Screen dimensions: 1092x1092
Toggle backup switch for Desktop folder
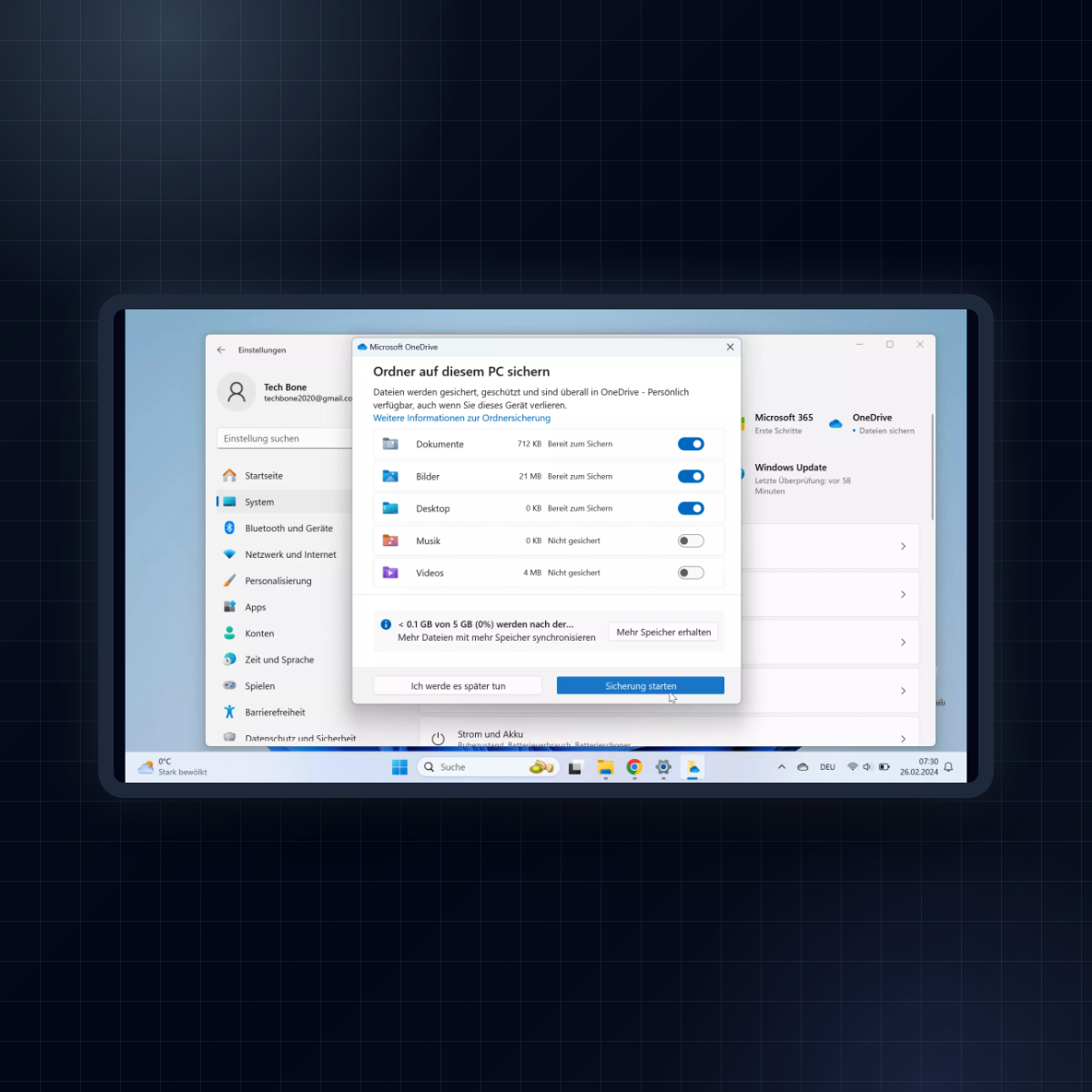[691, 509]
